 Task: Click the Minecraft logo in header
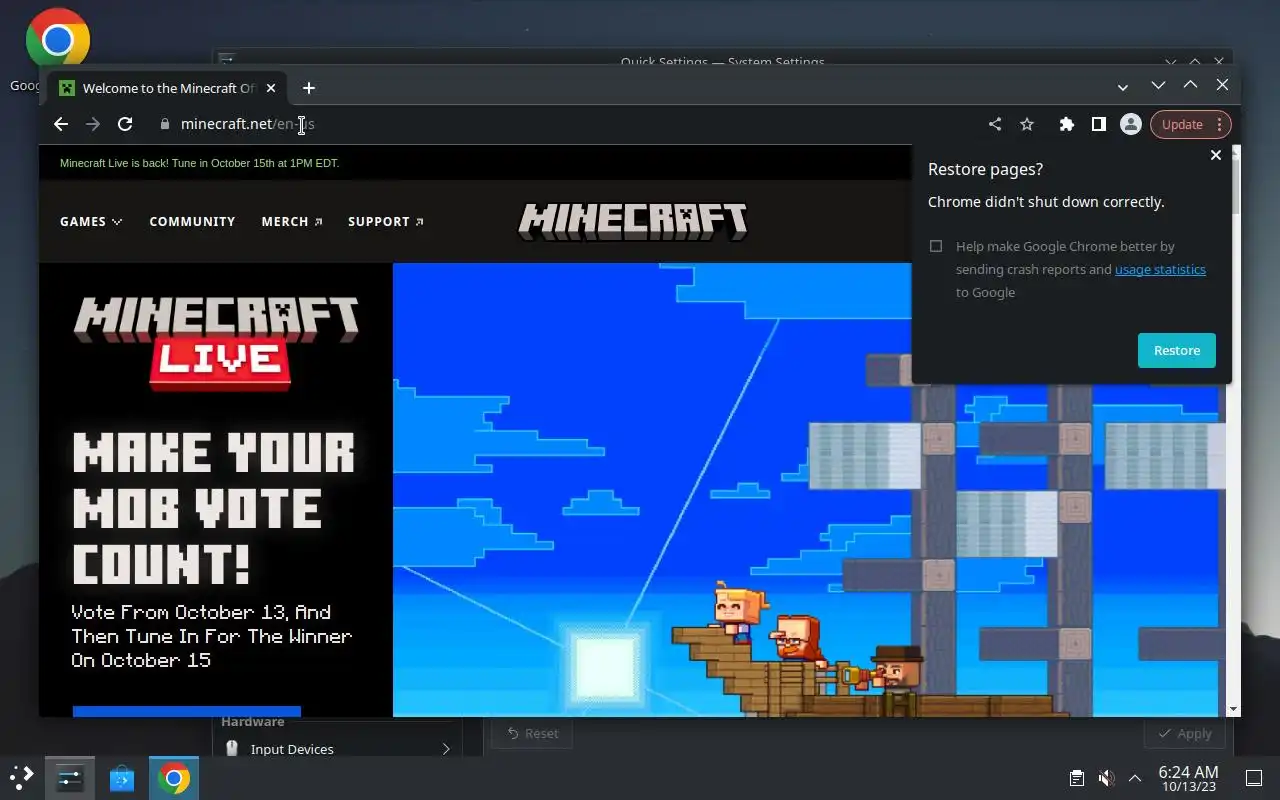(x=632, y=221)
